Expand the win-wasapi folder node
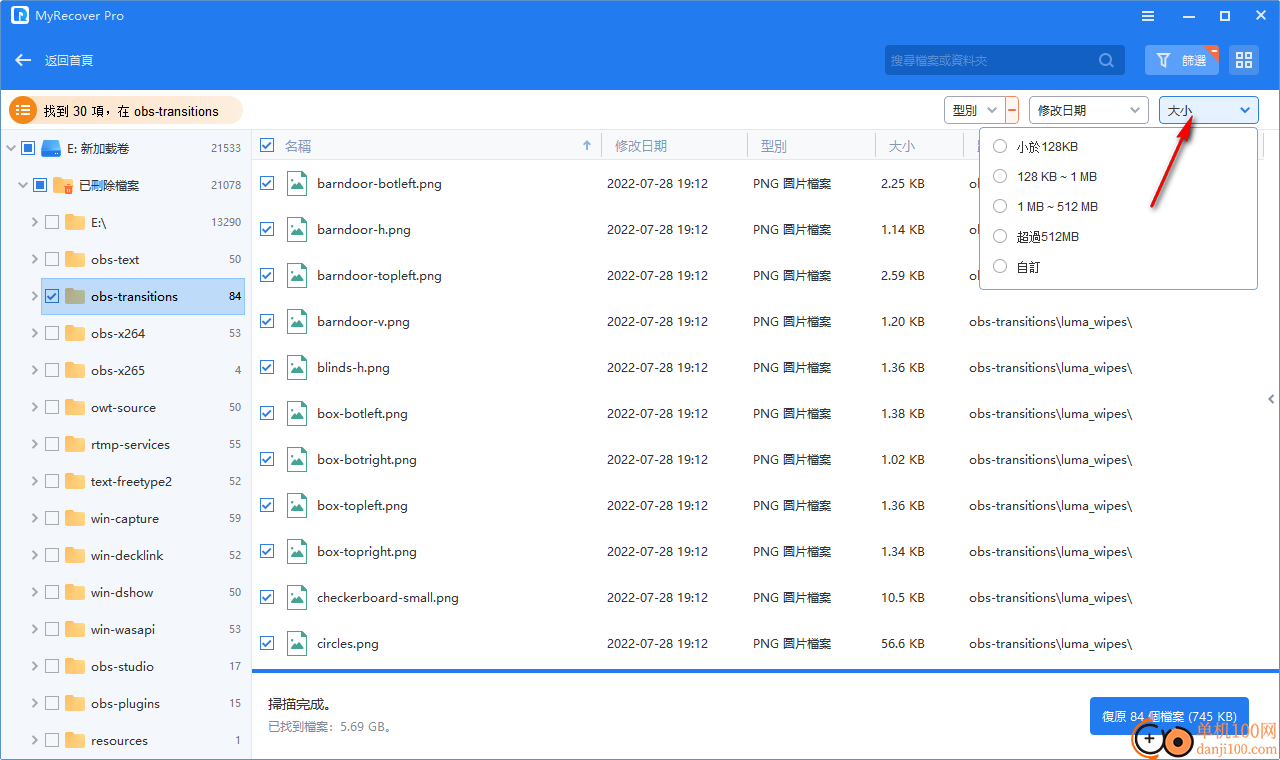Image resolution: width=1280 pixels, height=760 pixels. pyautogui.click(x=35, y=629)
